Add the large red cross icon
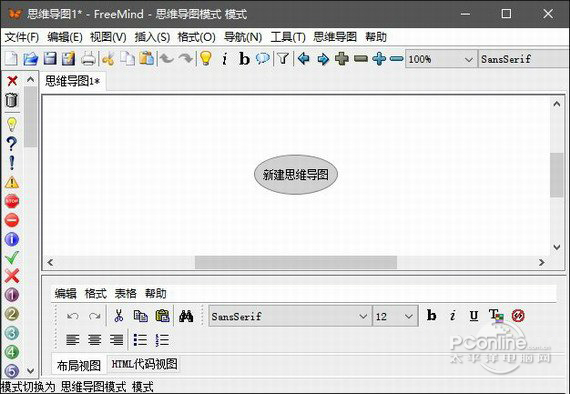The image size is (570, 394). [x=12, y=276]
